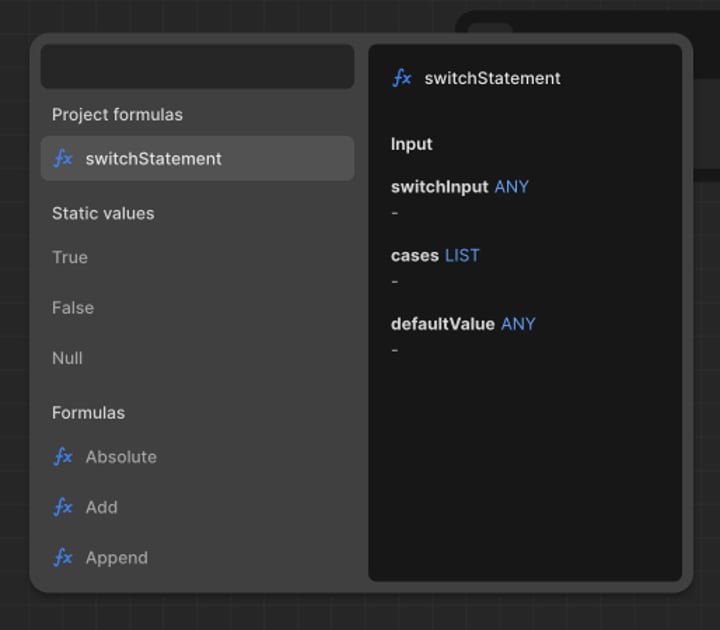Viewport: 720px width, 630px height.
Task: Click the Formulas section heading
Action: [x=88, y=413]
